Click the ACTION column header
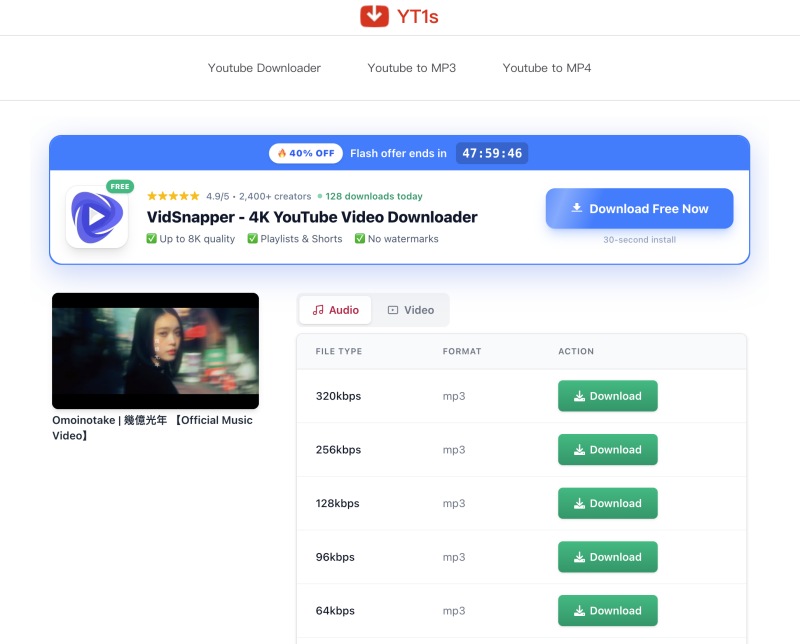The width and height of the screenshot is (800, 644). pos(576,351)
